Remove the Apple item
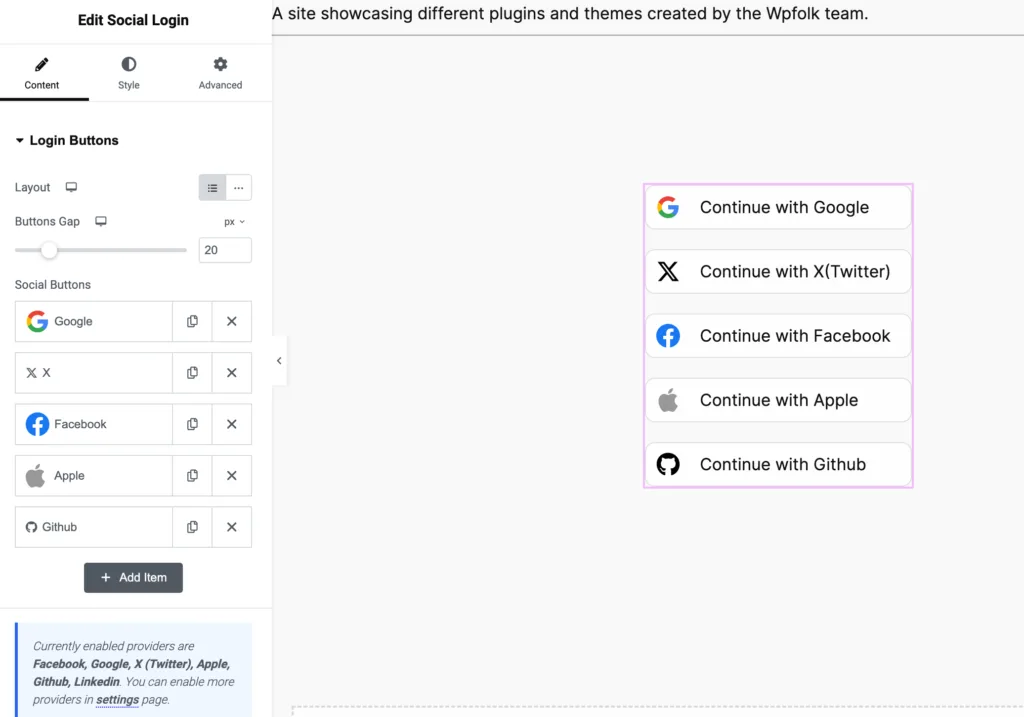The height and width of the screenshot is (717, 1024). pyautogui.click(x=231, y=475)
